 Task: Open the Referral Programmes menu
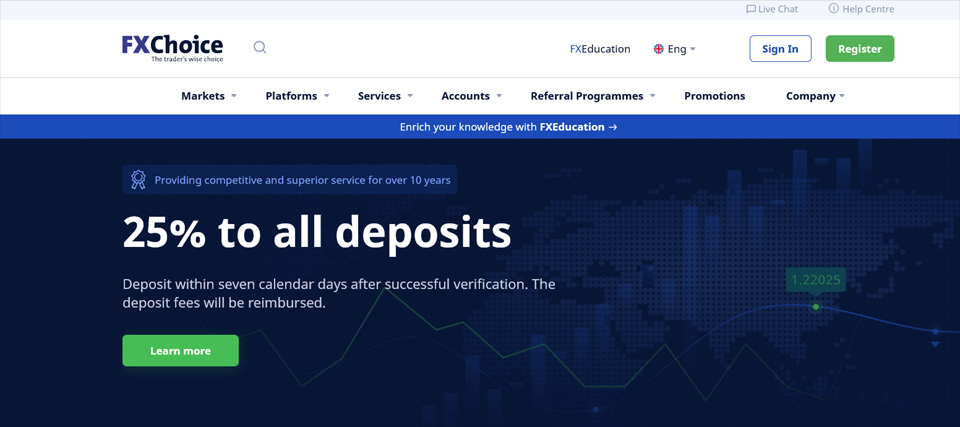click(587, 96)
